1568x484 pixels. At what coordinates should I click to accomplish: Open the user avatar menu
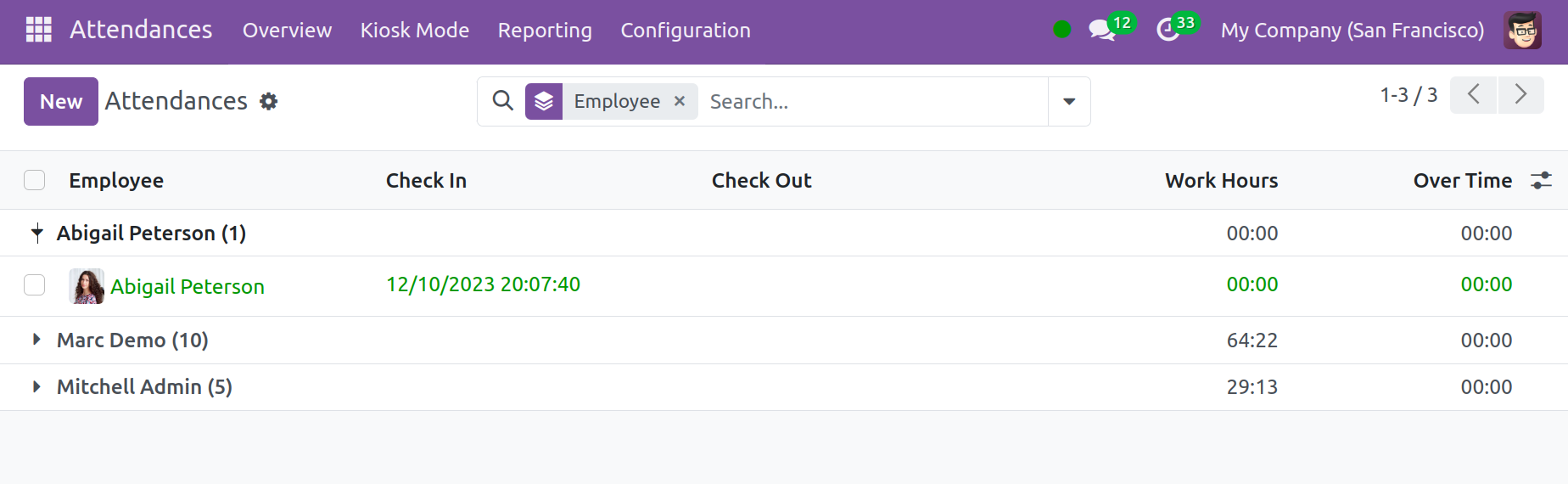point(1522,30)
